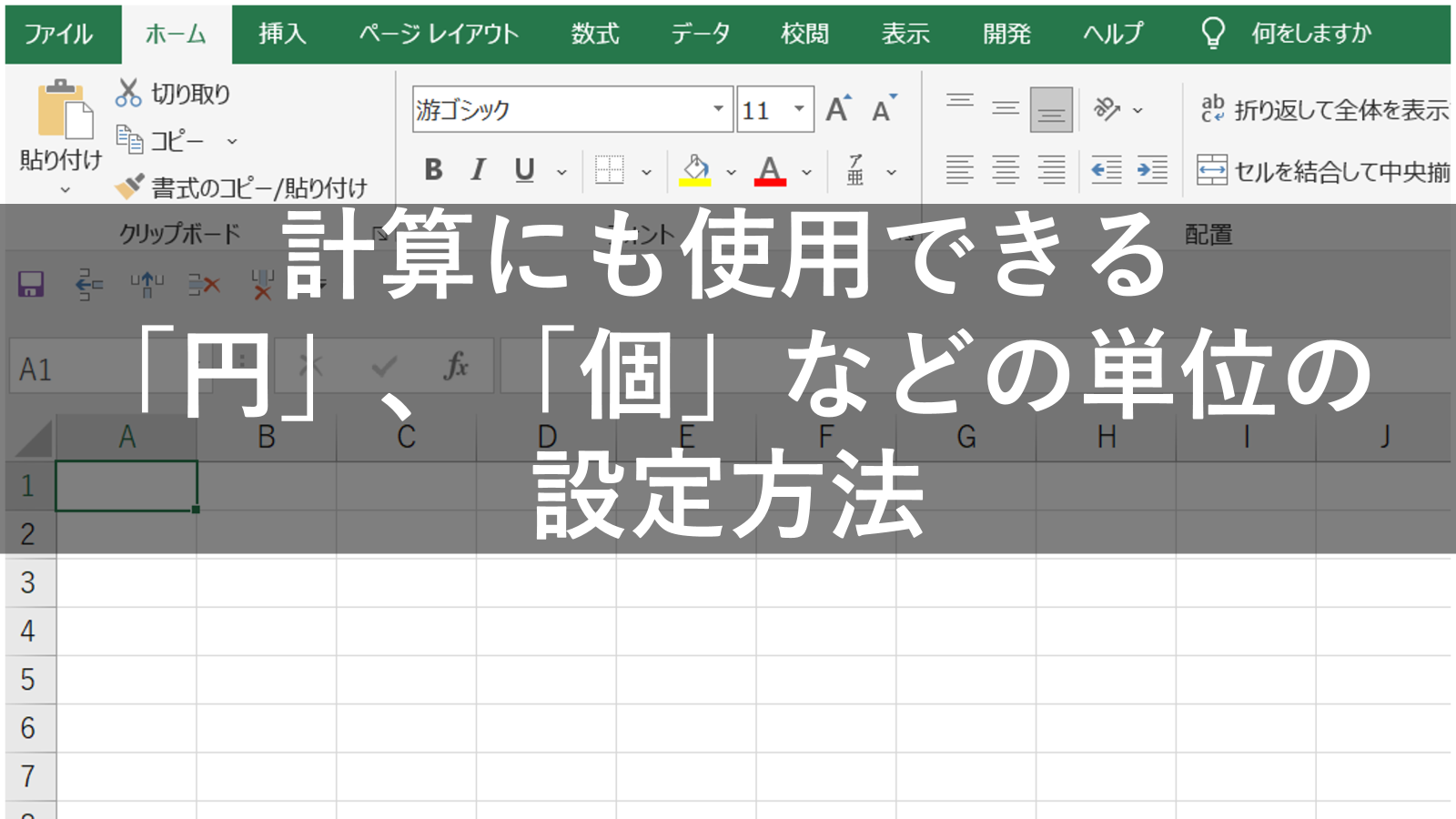Click the 折り返して全体を表示 wrap text icon

pyautogui.click(x=1213, y=109)
